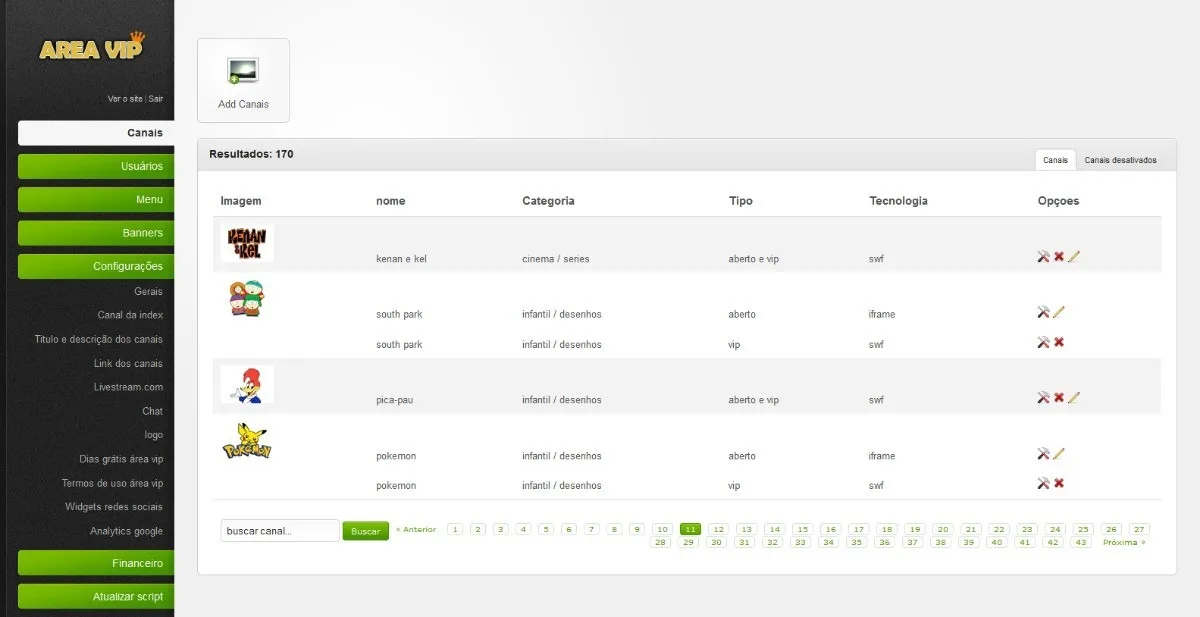
Task: Open tools icon for pica-pau row
Action: pos(1043,398)
